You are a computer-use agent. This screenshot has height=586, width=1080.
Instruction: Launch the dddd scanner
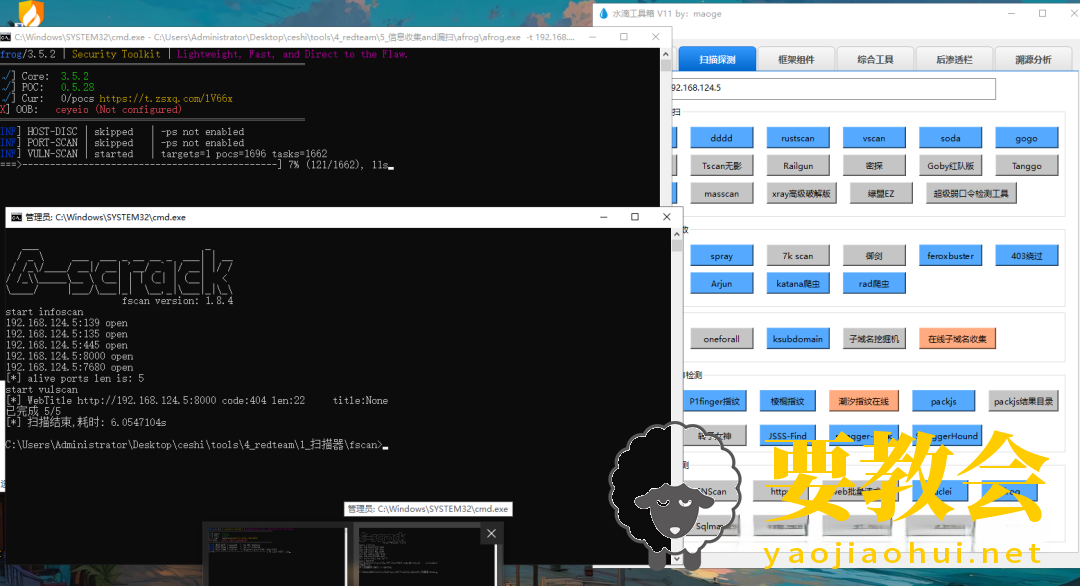coord(721,138)
